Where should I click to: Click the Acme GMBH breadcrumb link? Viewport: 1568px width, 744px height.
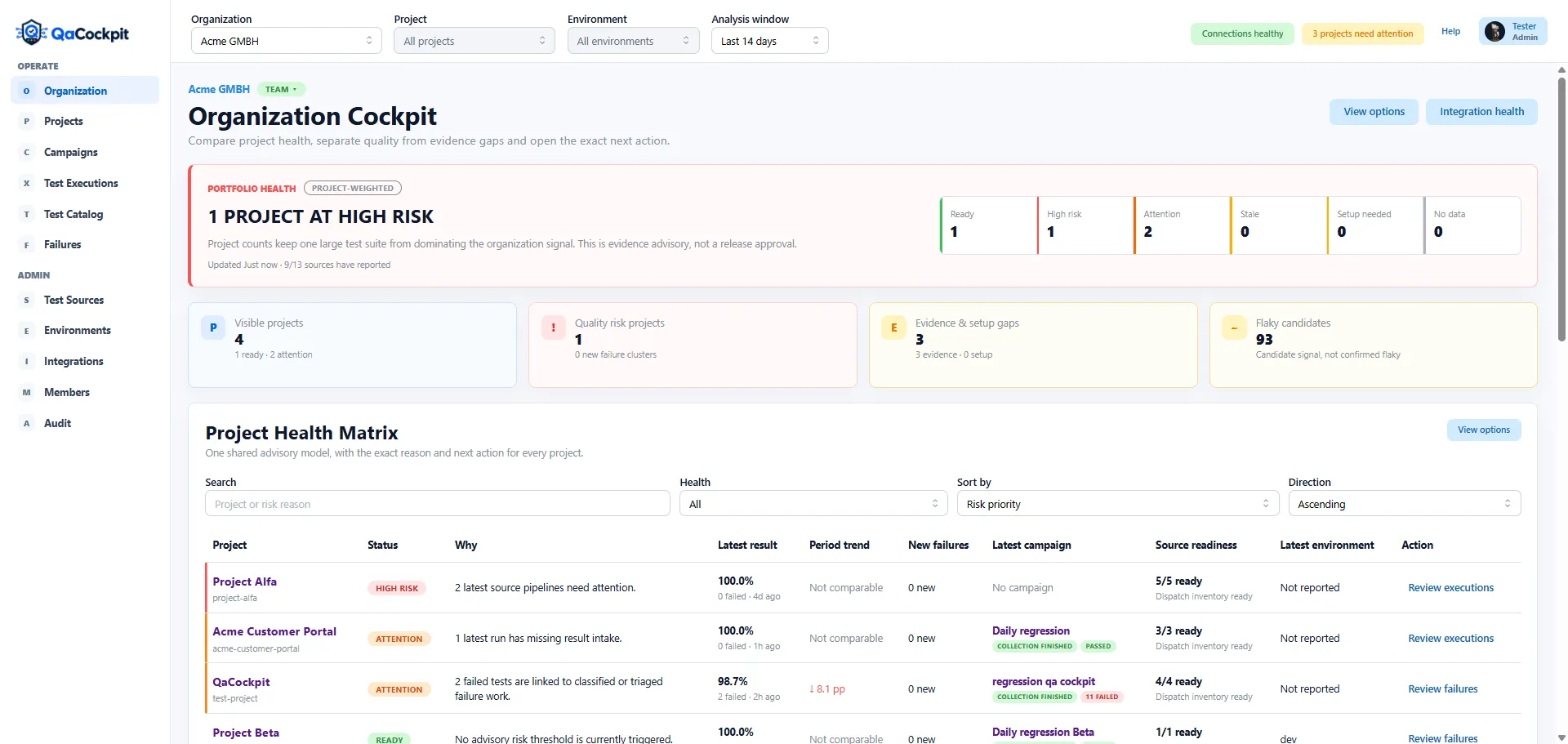pos(219,89)
